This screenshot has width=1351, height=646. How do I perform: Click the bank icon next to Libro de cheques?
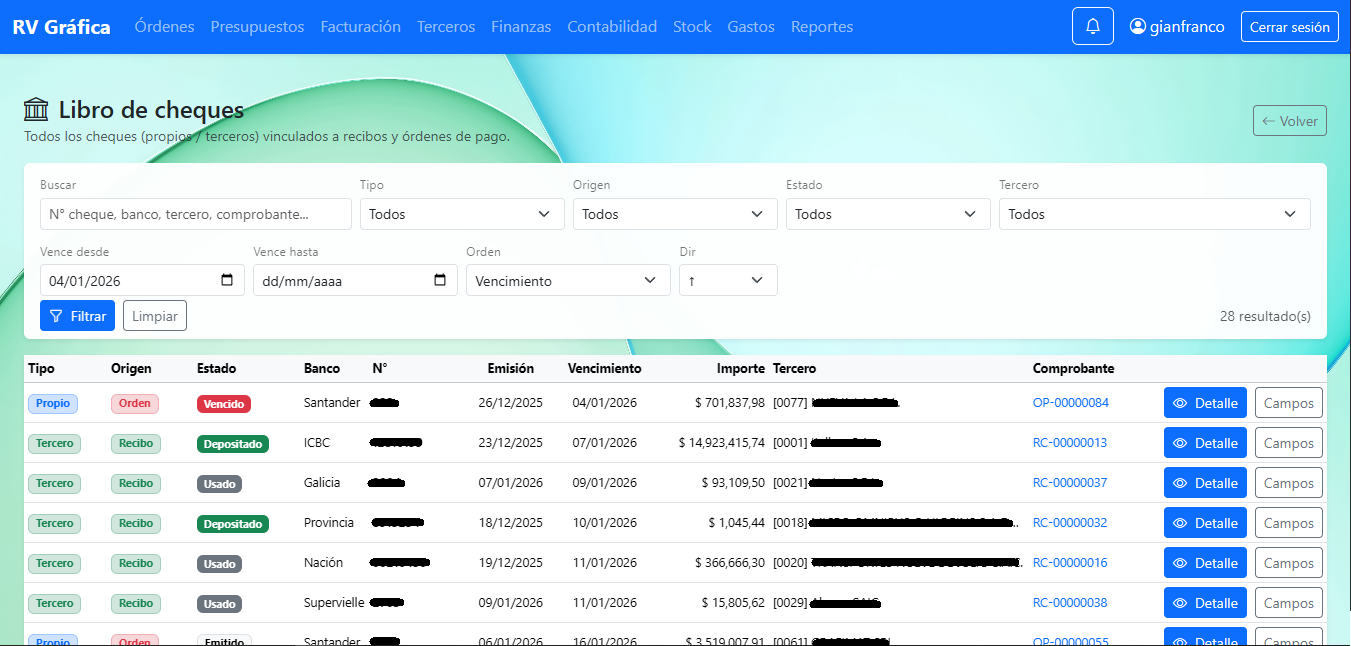pyautogui.click(x=36, y=108)
